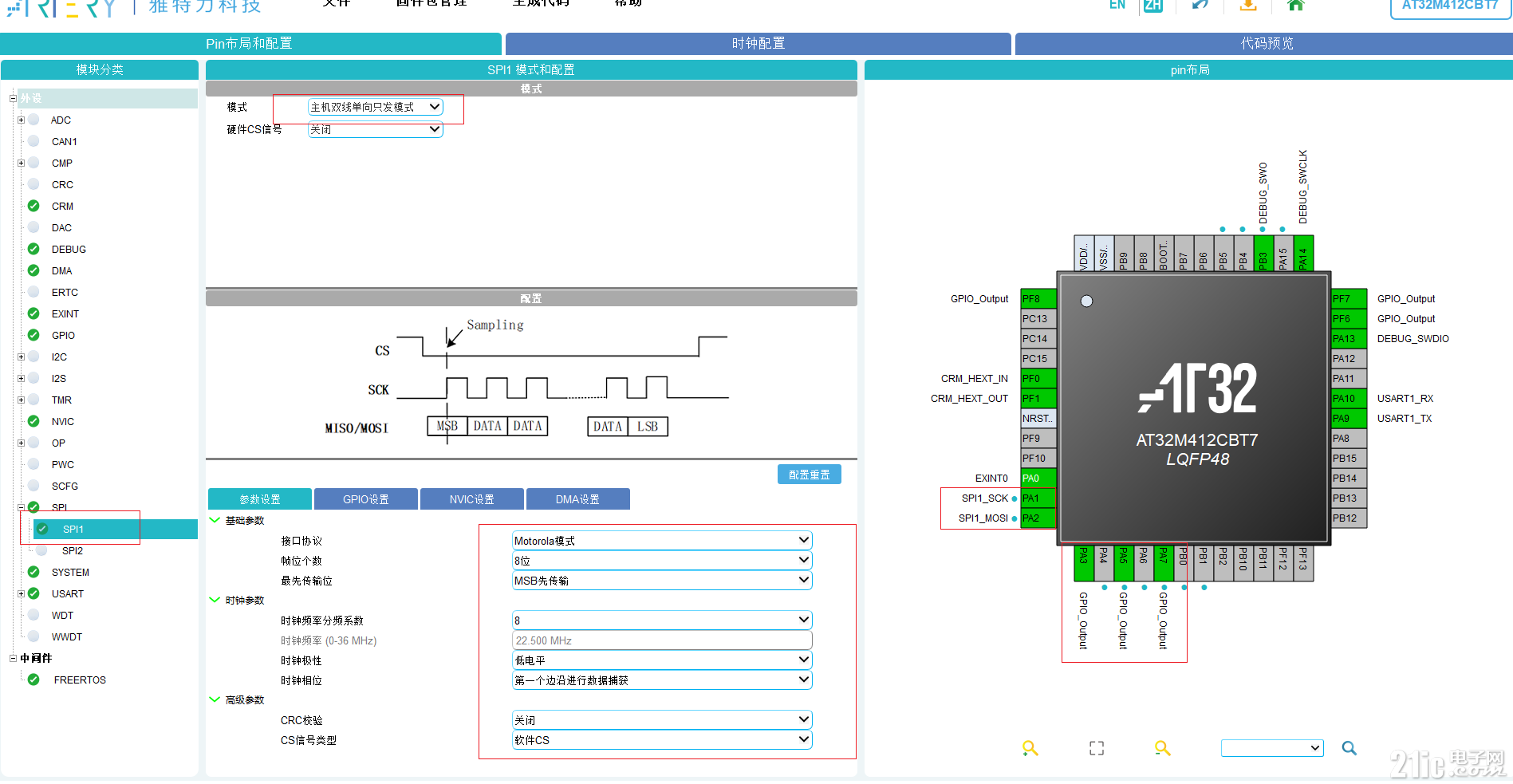Click the gray status circle next to DAC

point(33,227)
